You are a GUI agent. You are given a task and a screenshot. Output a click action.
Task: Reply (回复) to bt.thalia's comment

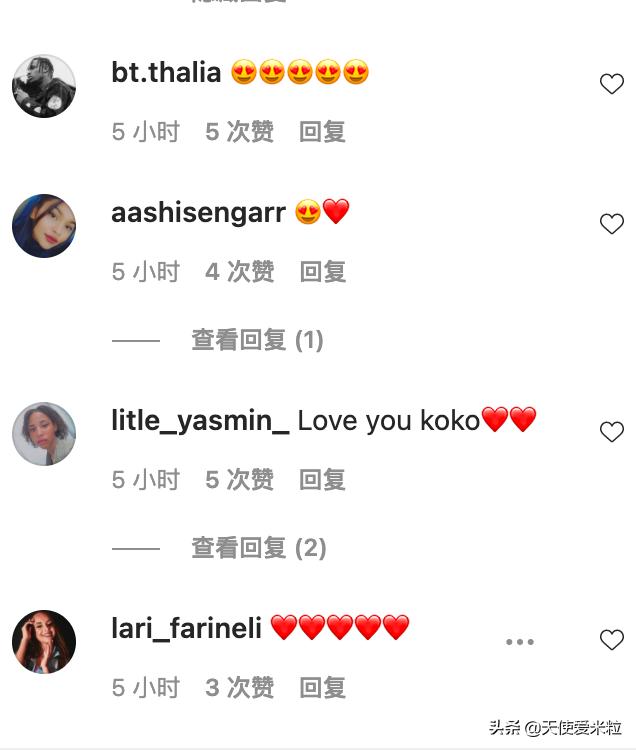coord(322,132)
